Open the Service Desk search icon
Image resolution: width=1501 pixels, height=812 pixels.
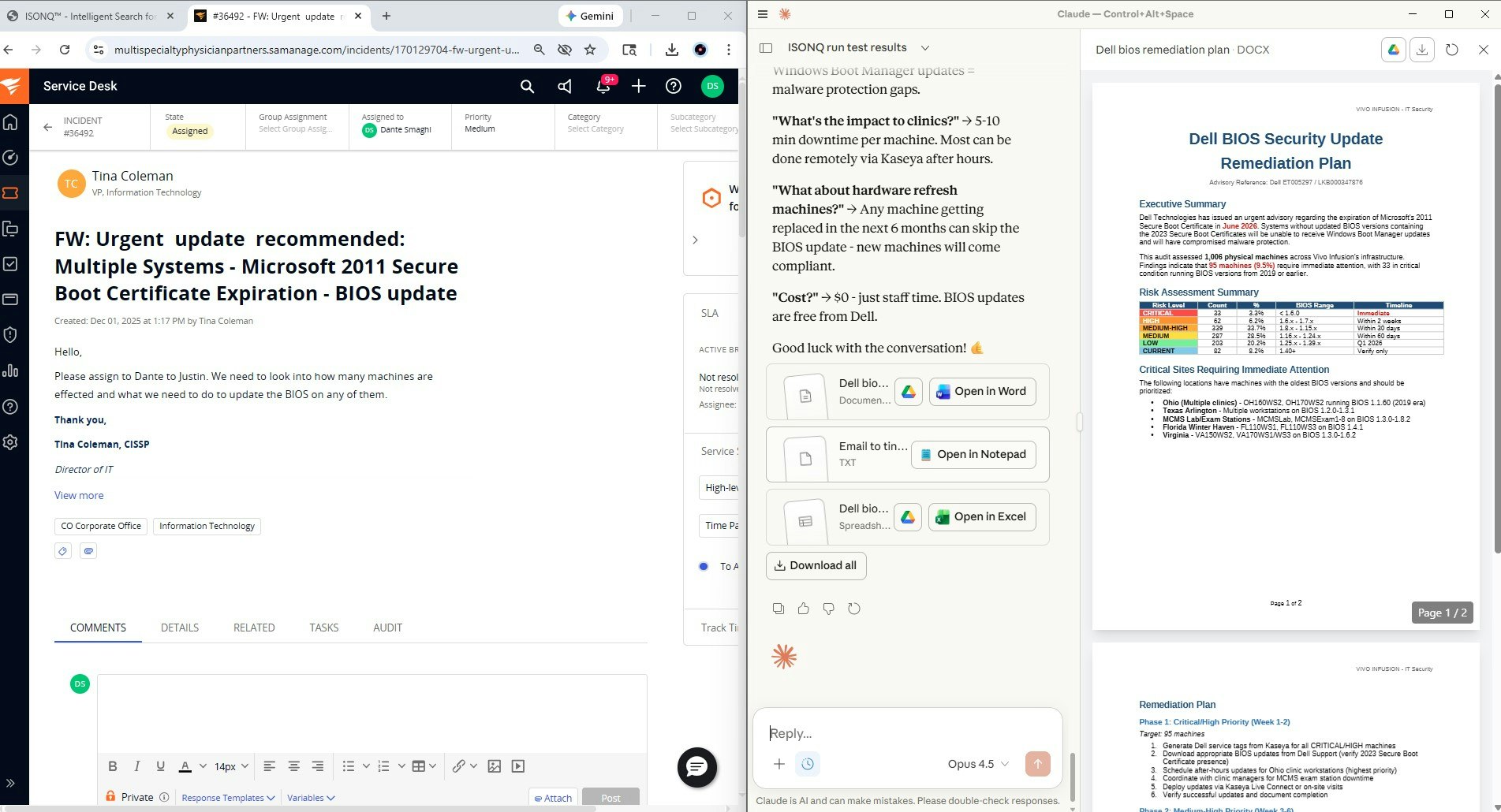(527, 87)
